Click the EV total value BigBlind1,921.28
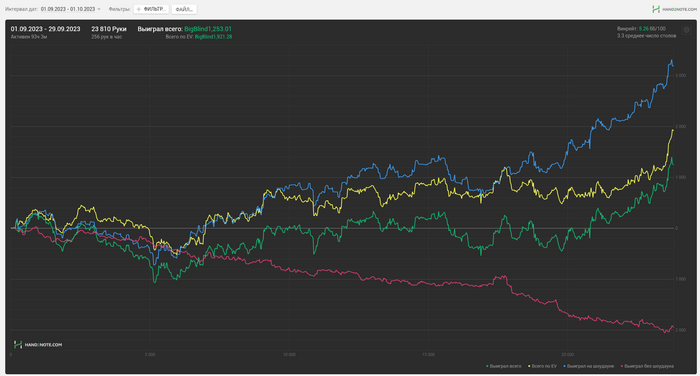700x376 pixels. (213, 37)
